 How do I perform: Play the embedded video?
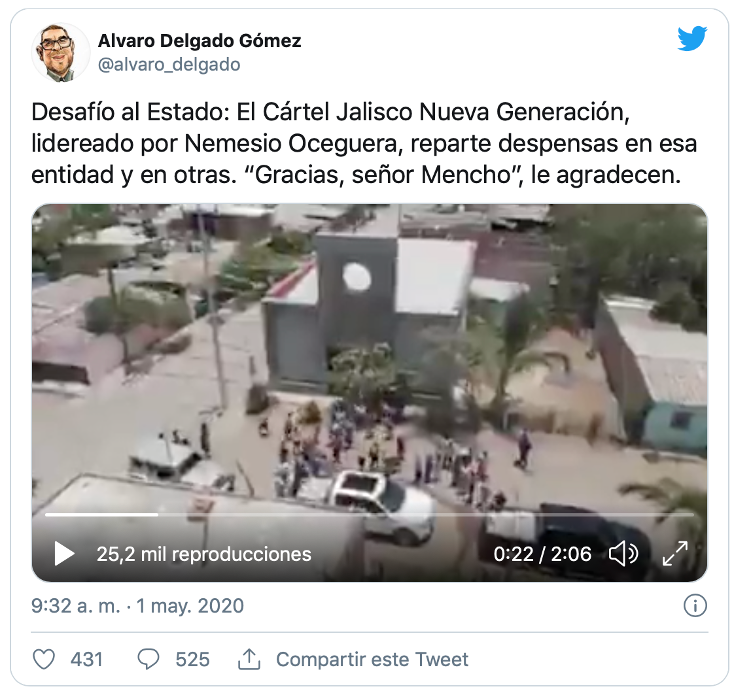click(x=64, y=554)
